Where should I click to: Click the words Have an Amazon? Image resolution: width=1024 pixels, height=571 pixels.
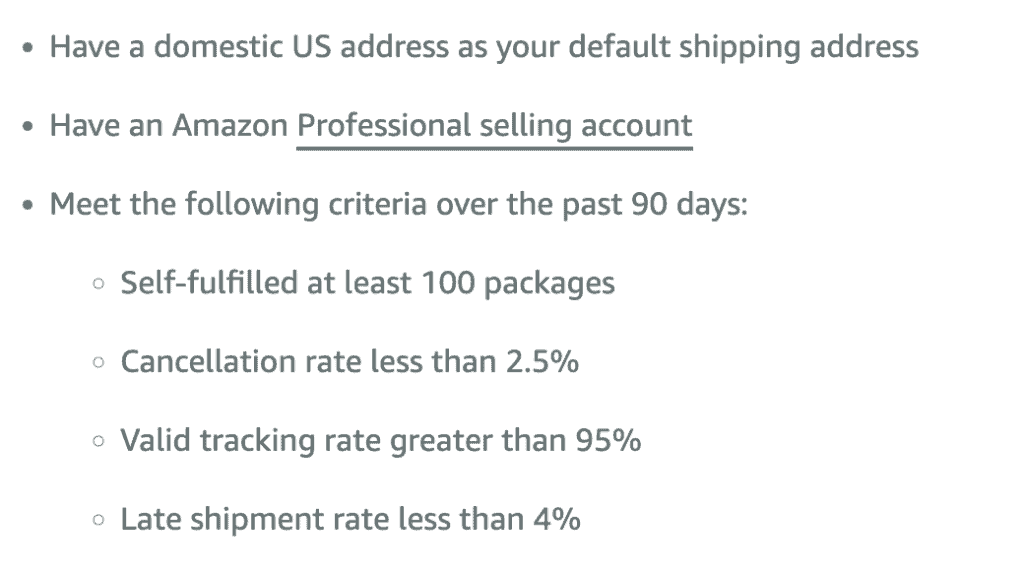pyautogui.click(x=168, y=127)
